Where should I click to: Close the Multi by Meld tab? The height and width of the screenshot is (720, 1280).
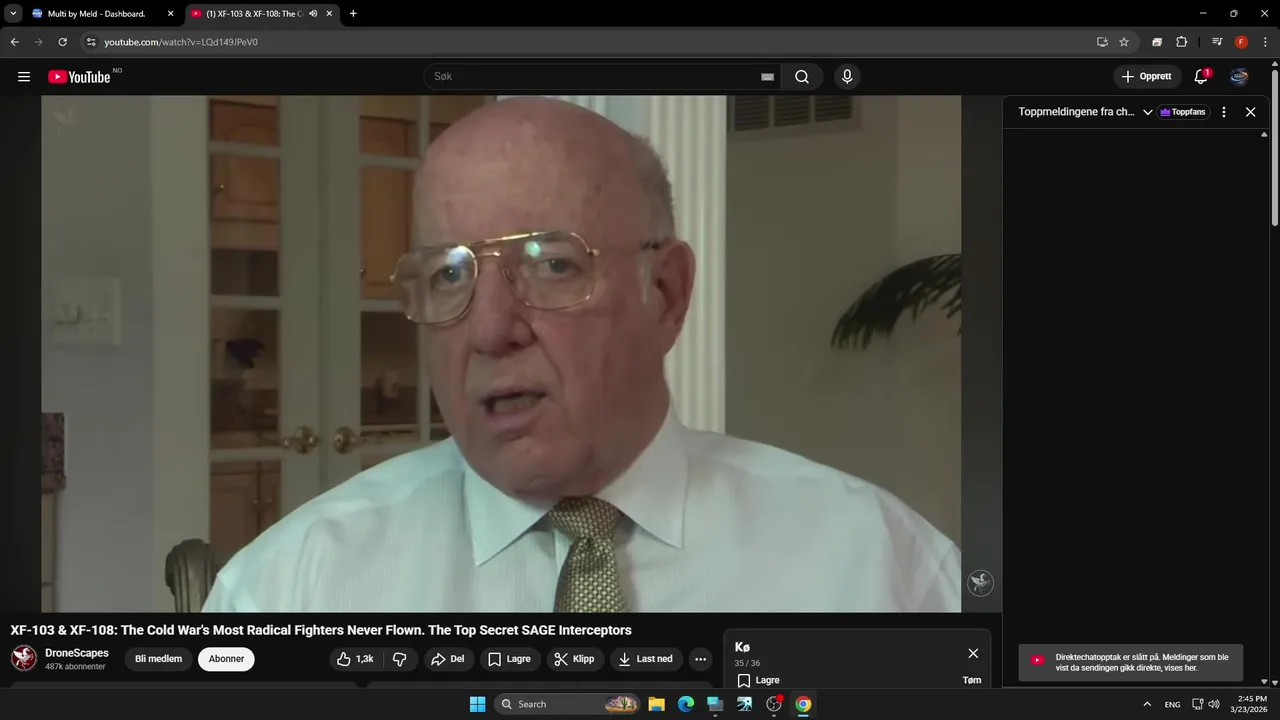[x=171, y=14]
